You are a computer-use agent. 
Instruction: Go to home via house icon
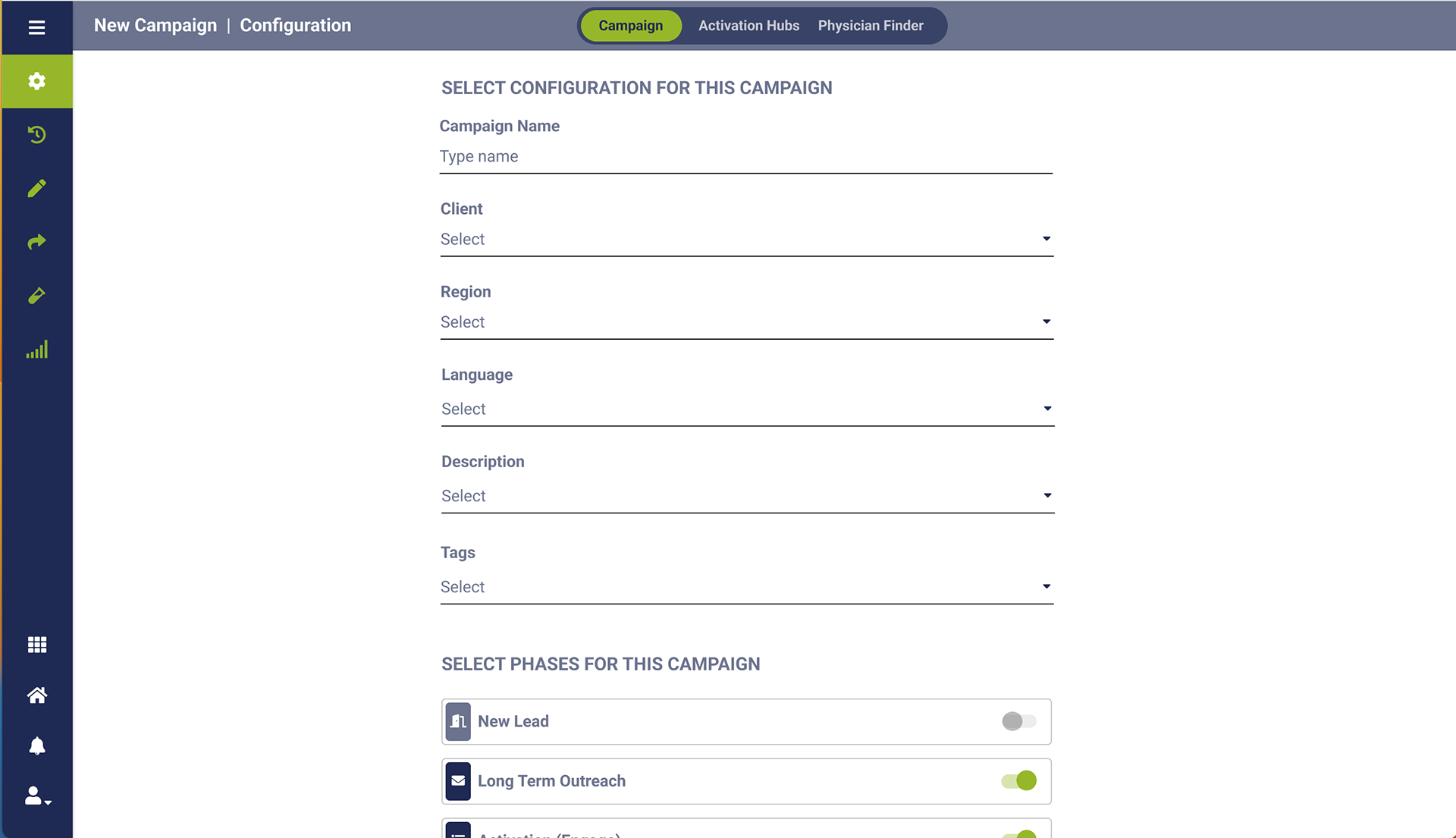[x=36, y=695]
